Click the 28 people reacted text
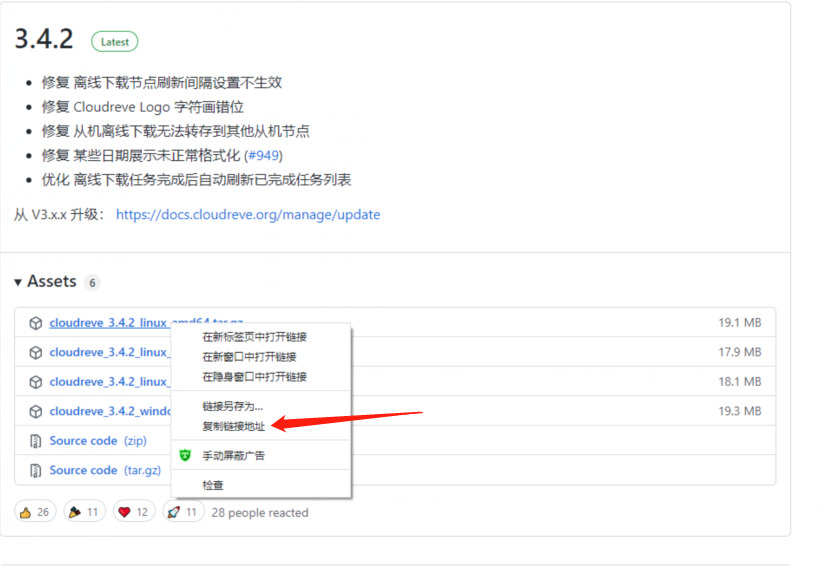840x566 pixels. (x=260, y=512)
